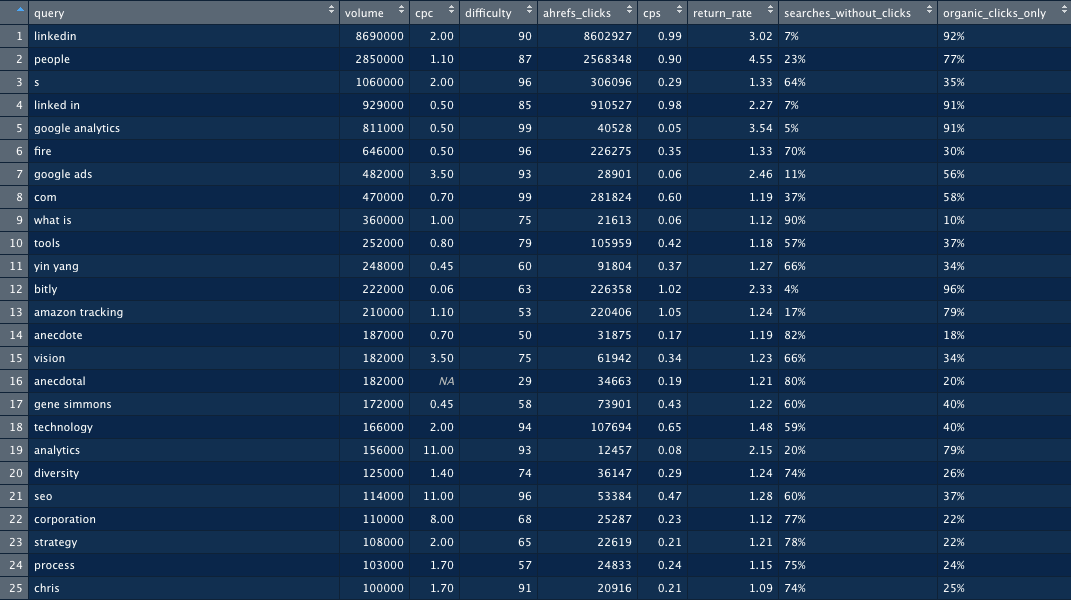Click sort arrows beside searches_without_clicks header
The height and width of the screenshot is (600, 1071).
pos(930,10)
